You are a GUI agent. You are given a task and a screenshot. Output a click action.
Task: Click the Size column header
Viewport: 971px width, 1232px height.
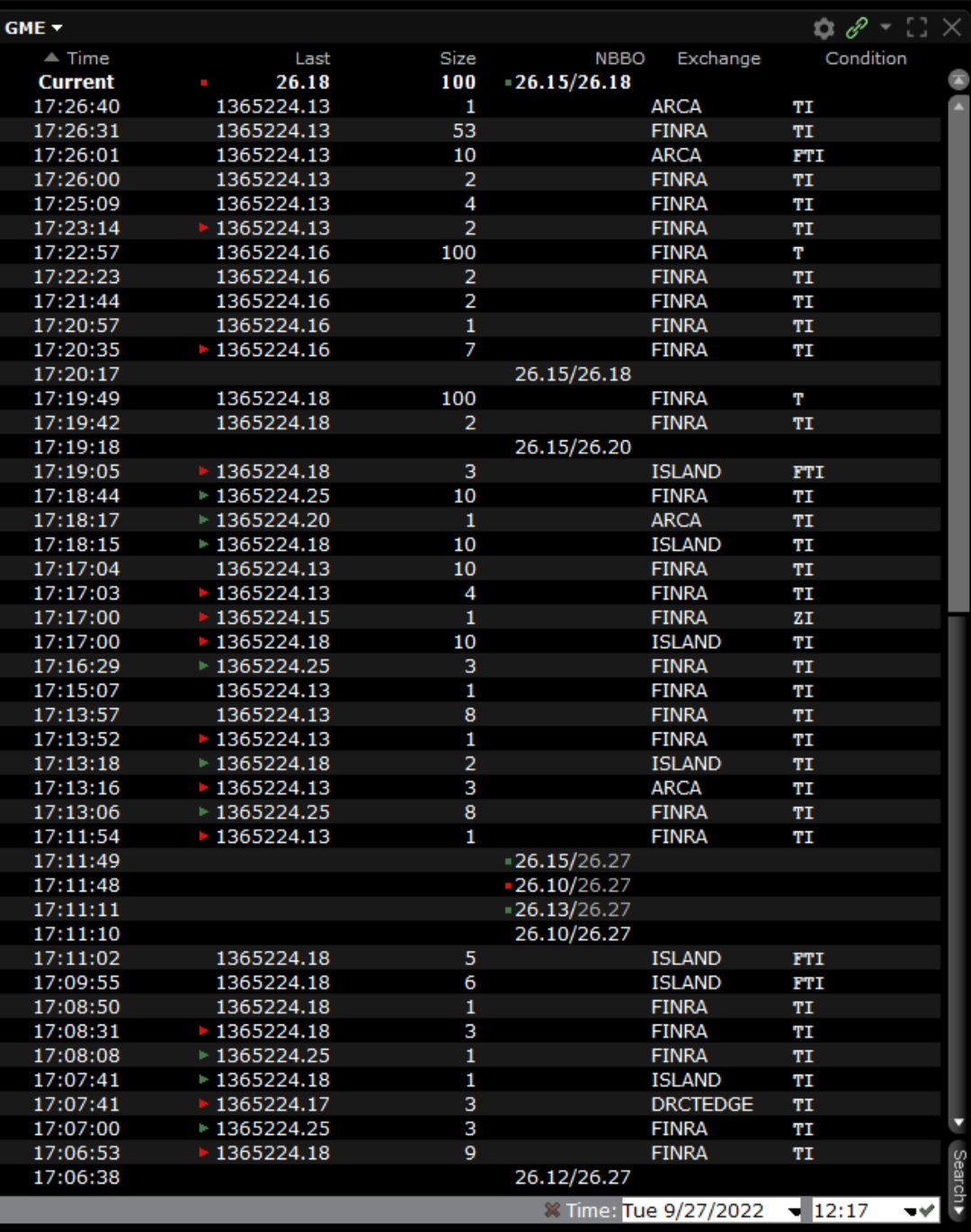point(458,58)
